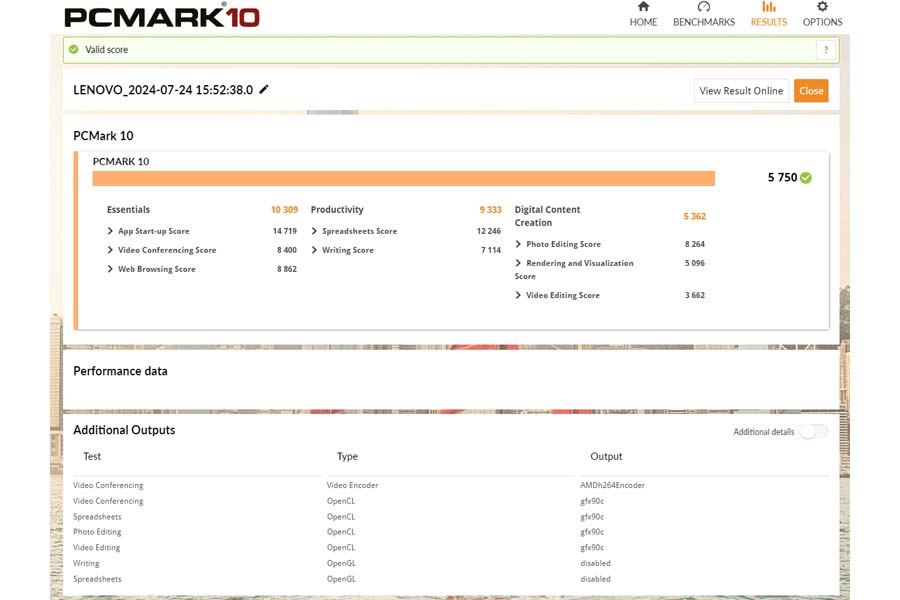Expand the App Start-up Score row
The height and width of the screenshot is (600, 900).
[x=110, y=231]
